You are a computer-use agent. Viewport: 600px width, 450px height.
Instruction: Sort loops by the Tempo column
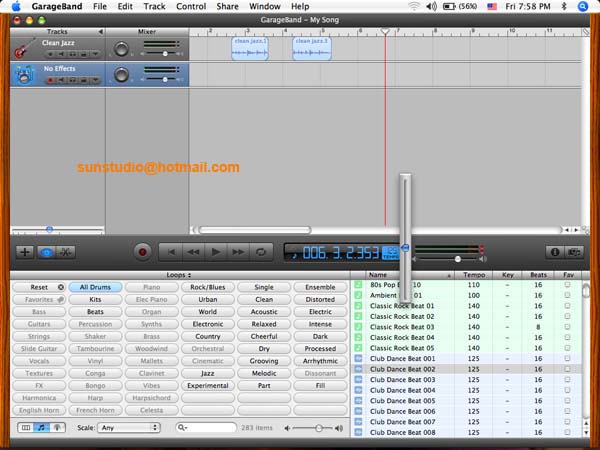(474, 275)
